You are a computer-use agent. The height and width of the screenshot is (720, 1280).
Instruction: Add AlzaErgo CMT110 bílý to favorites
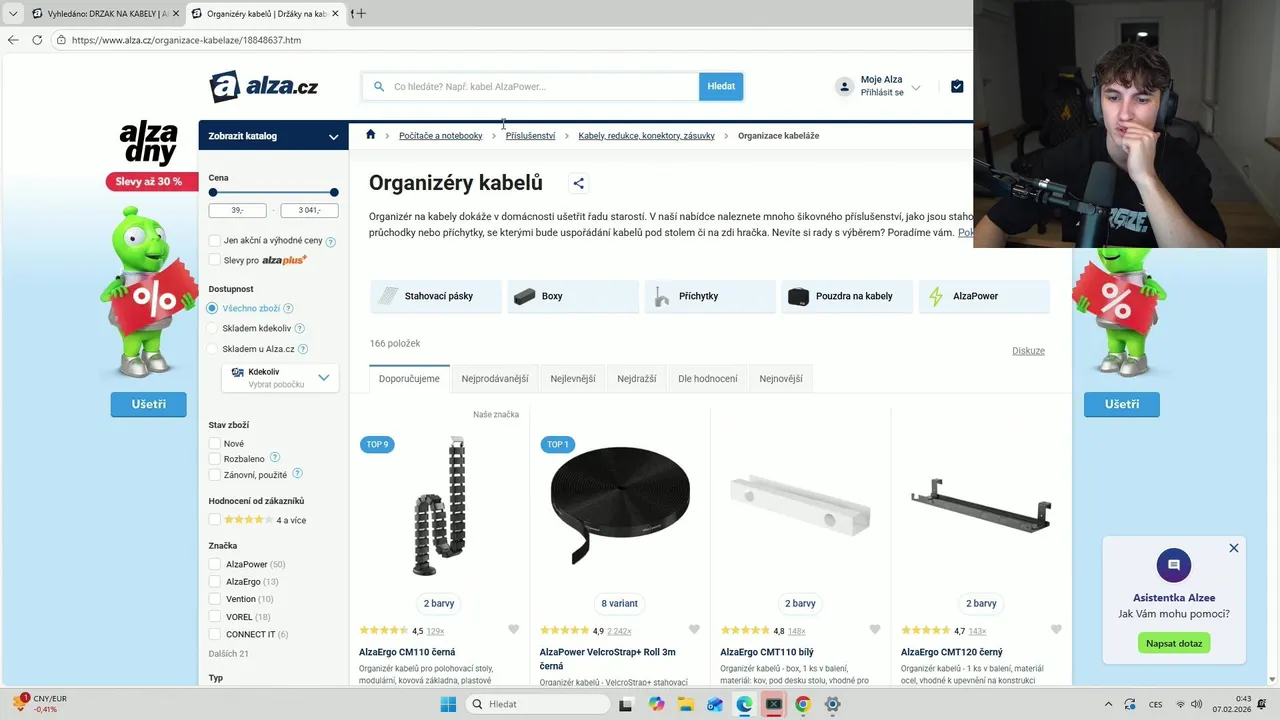click(875, 630)
